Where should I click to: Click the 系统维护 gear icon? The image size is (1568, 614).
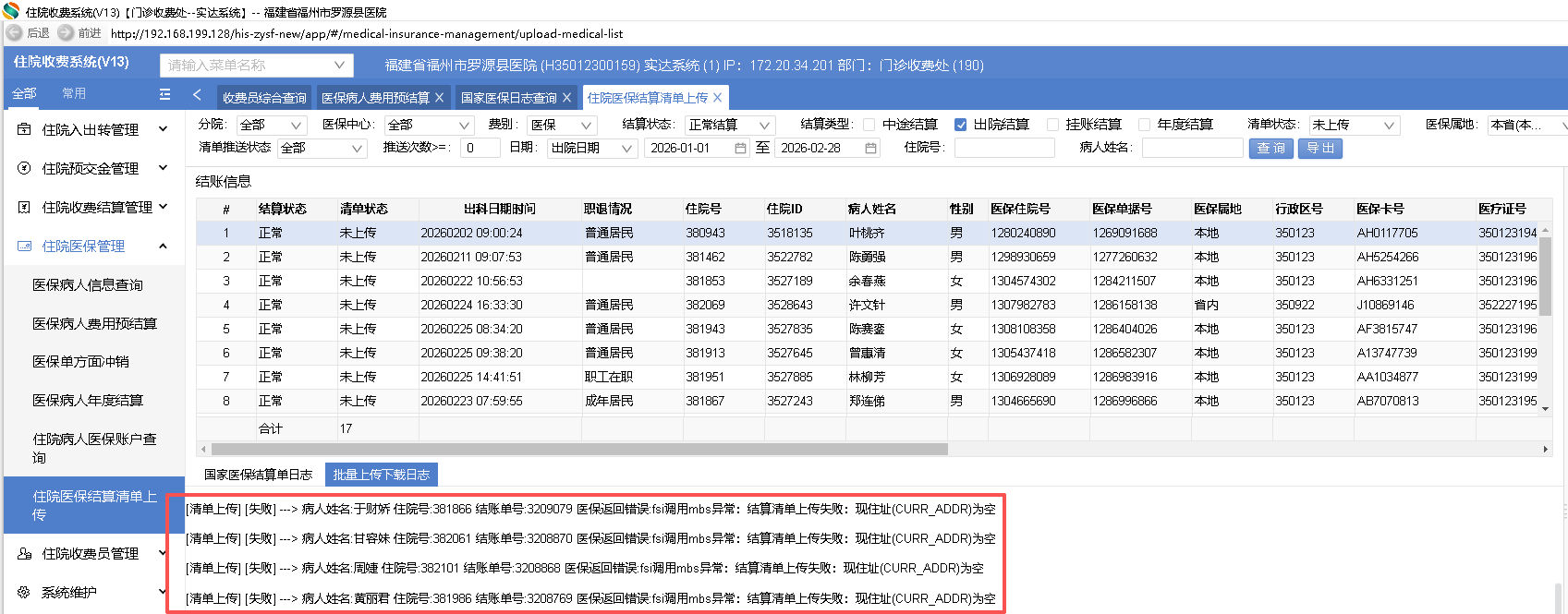pos(24,592)
